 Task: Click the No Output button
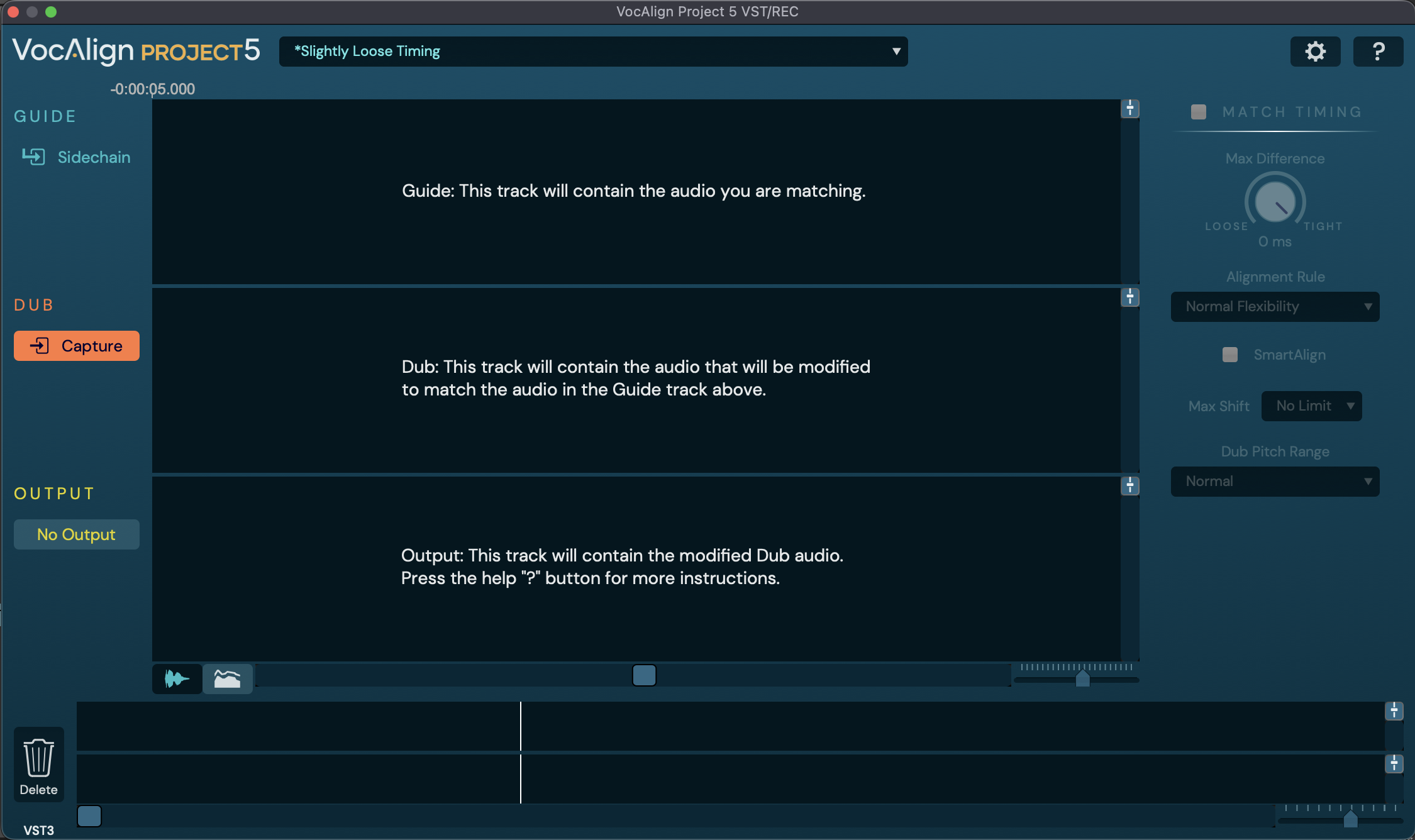pyautogui.click(x=76, y=534)
